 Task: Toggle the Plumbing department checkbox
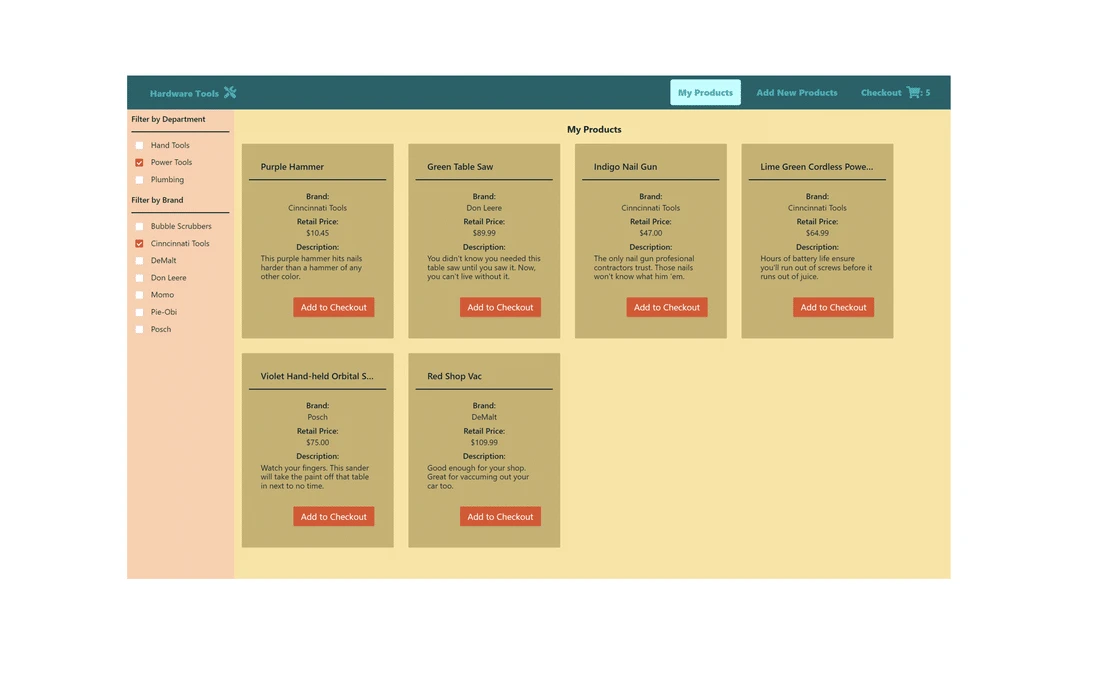pyautogui.click(x=140, y=180)
